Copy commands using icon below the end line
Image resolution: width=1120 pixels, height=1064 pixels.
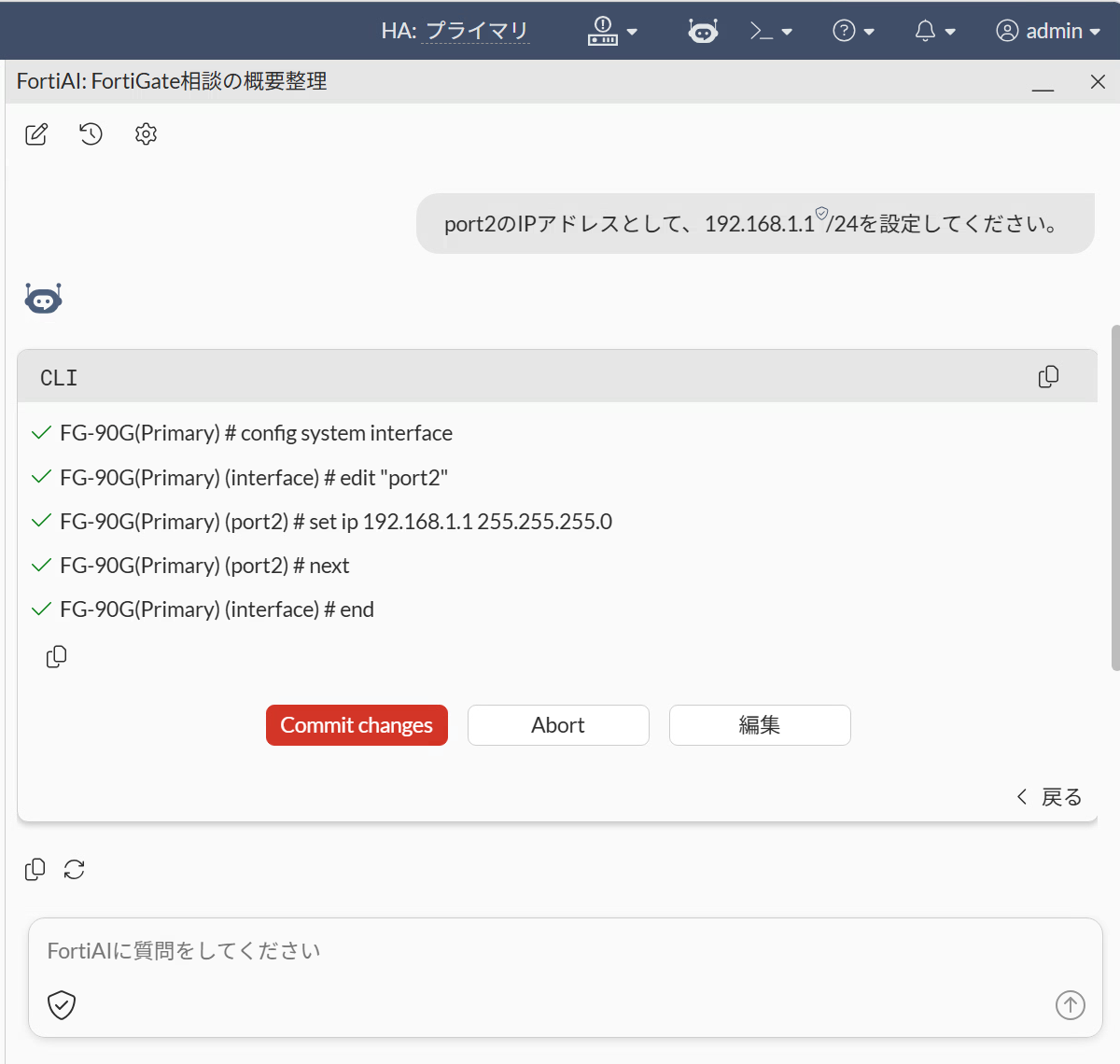57,657
